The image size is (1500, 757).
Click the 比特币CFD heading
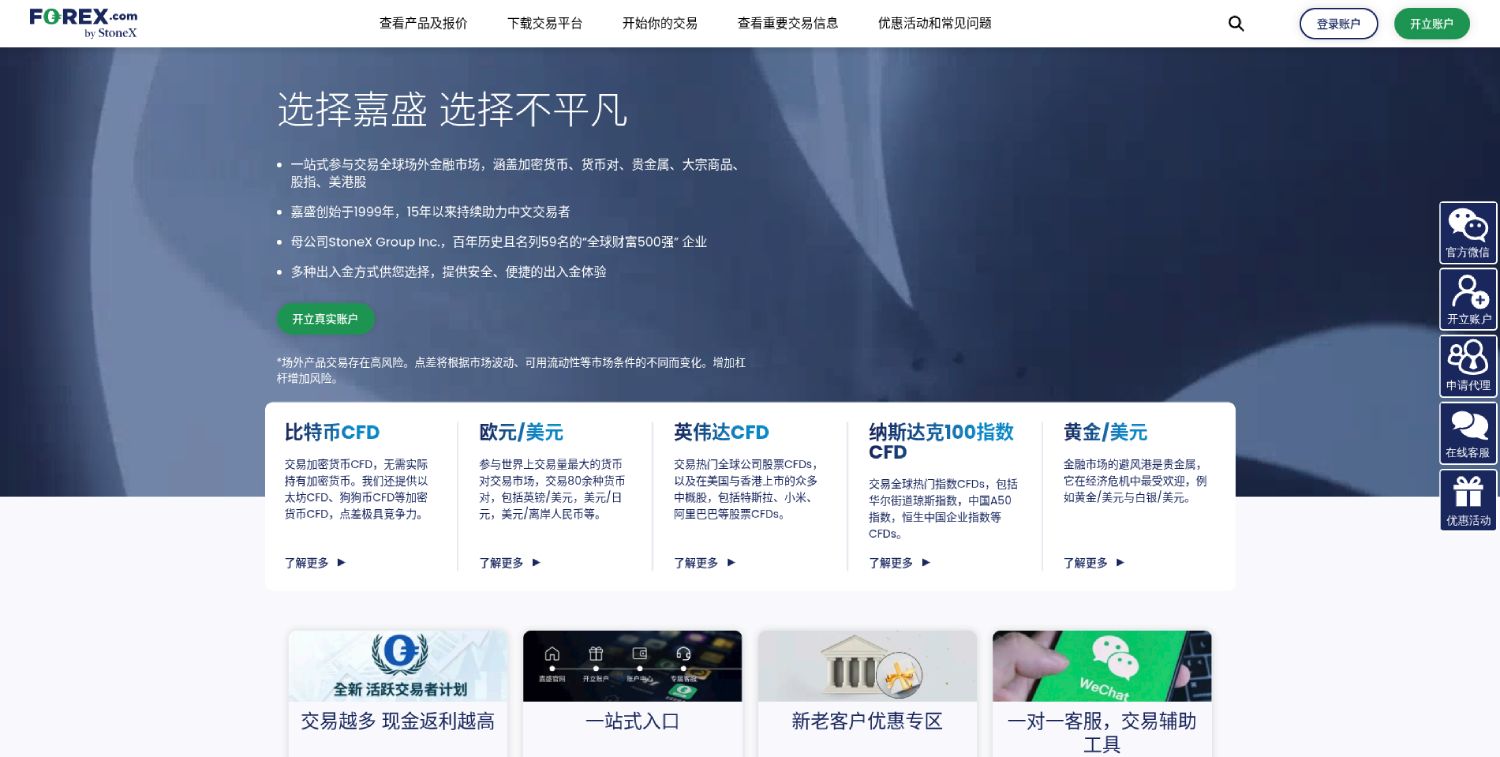(x=332, y=432)
